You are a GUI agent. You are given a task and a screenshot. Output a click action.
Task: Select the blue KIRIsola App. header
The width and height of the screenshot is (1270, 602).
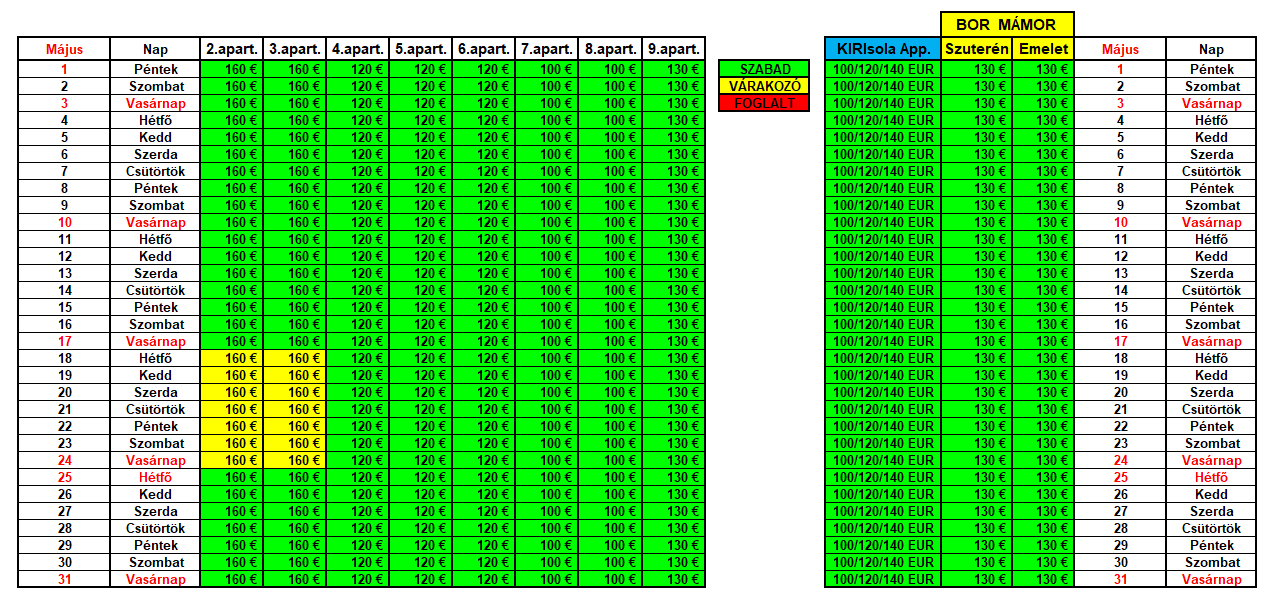pyautogui.click(x=883, y=49)
